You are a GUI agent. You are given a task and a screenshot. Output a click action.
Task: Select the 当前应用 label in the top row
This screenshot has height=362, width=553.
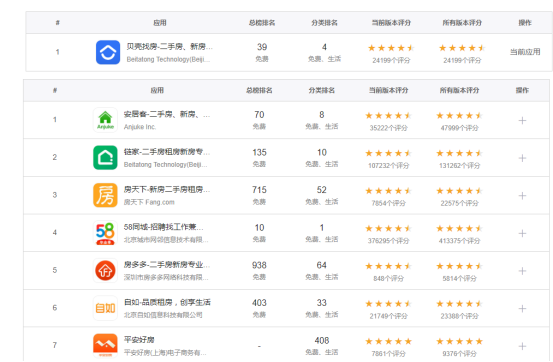(525, 52)
